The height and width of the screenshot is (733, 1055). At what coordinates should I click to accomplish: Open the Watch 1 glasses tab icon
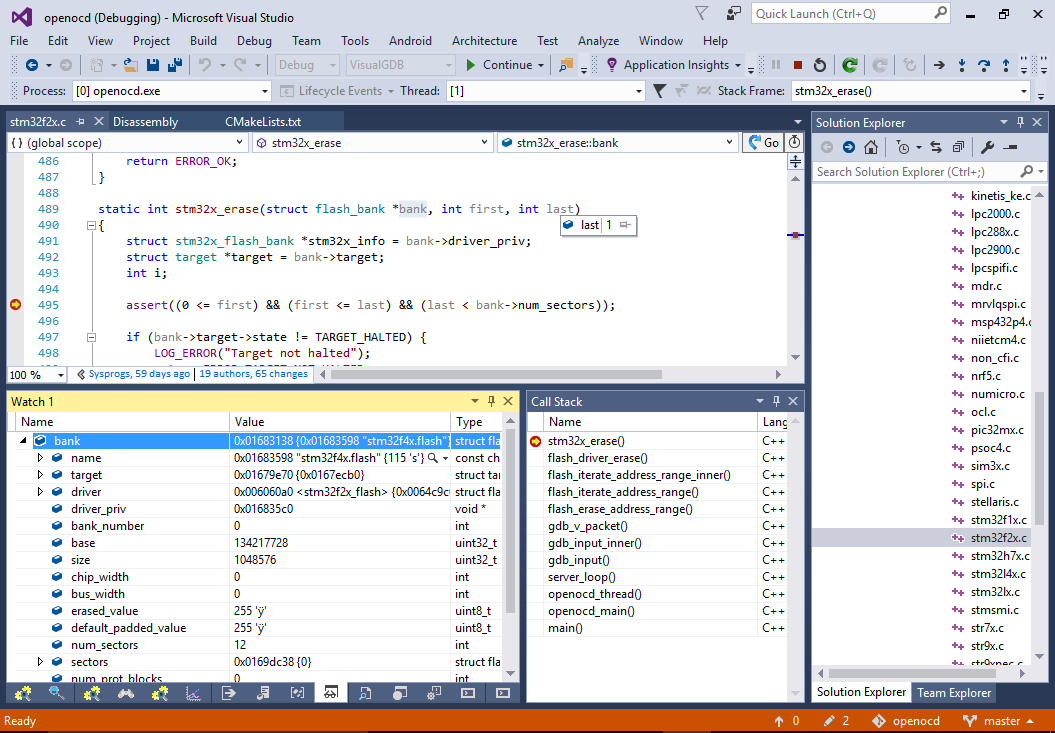[x=330, y=693]
